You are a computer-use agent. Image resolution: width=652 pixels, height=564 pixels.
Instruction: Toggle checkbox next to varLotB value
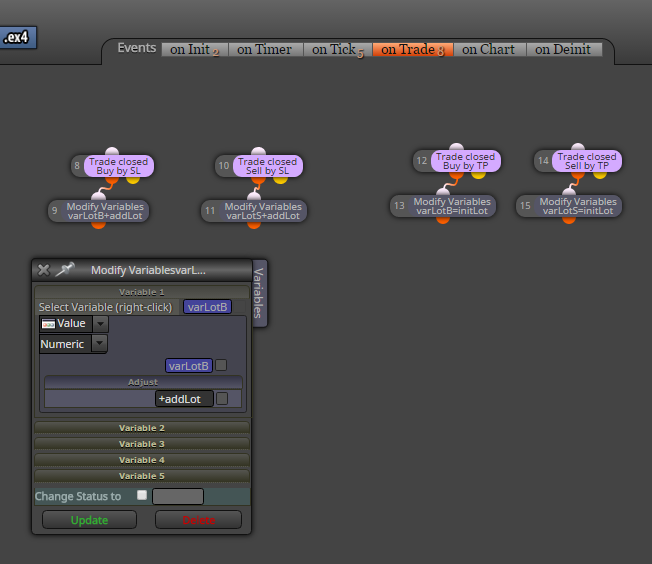point(221,365)
